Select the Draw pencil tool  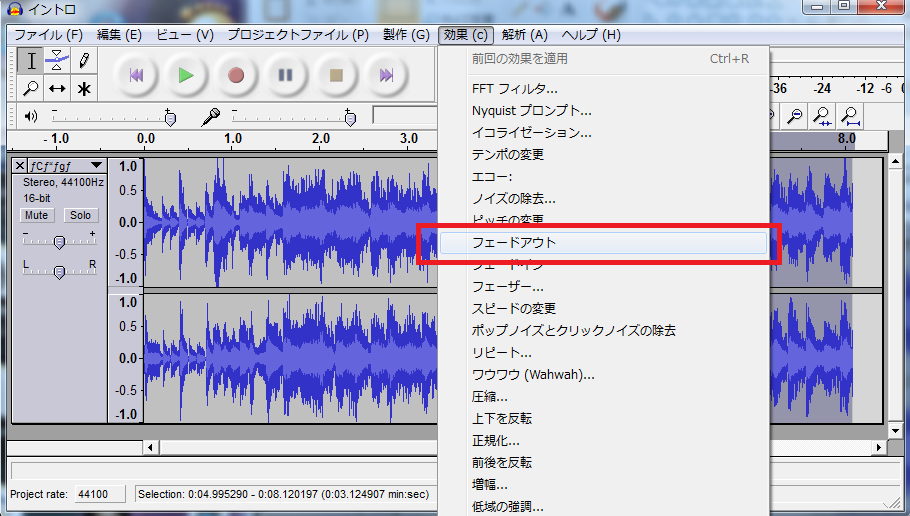point(84,60)
